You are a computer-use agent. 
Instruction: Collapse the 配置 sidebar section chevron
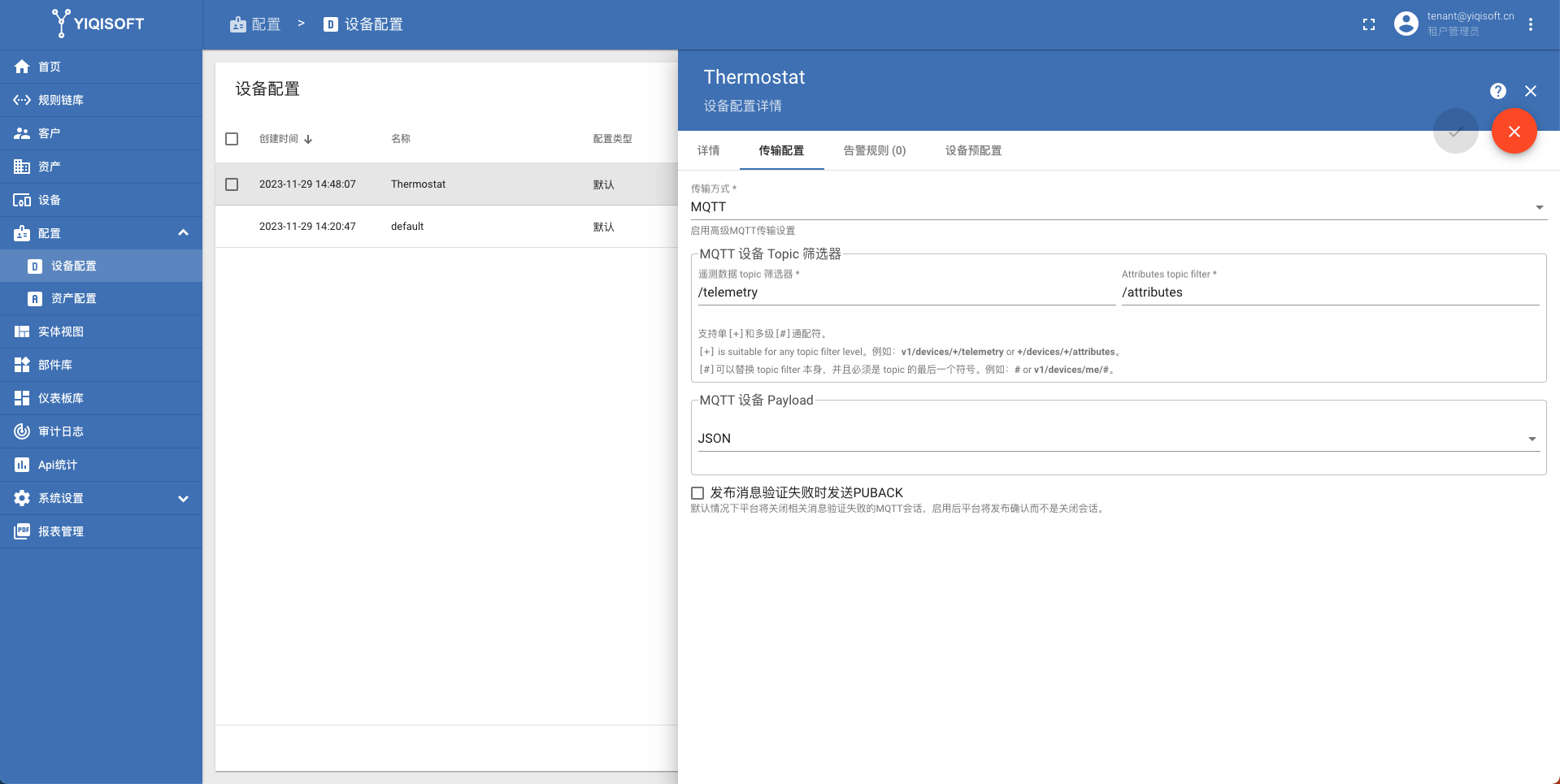[x=183, y=233]
